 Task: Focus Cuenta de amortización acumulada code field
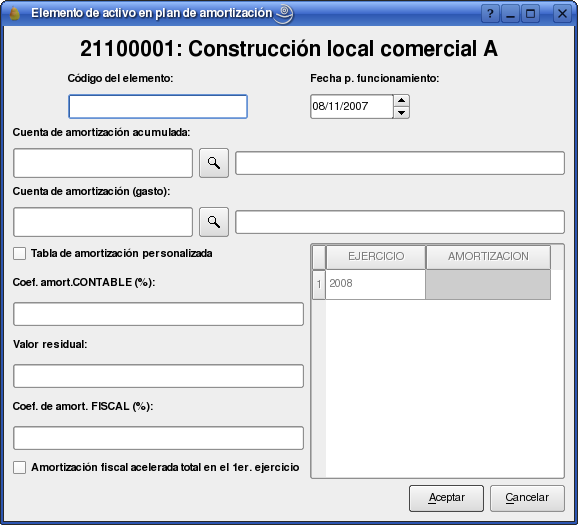[103, 163]
